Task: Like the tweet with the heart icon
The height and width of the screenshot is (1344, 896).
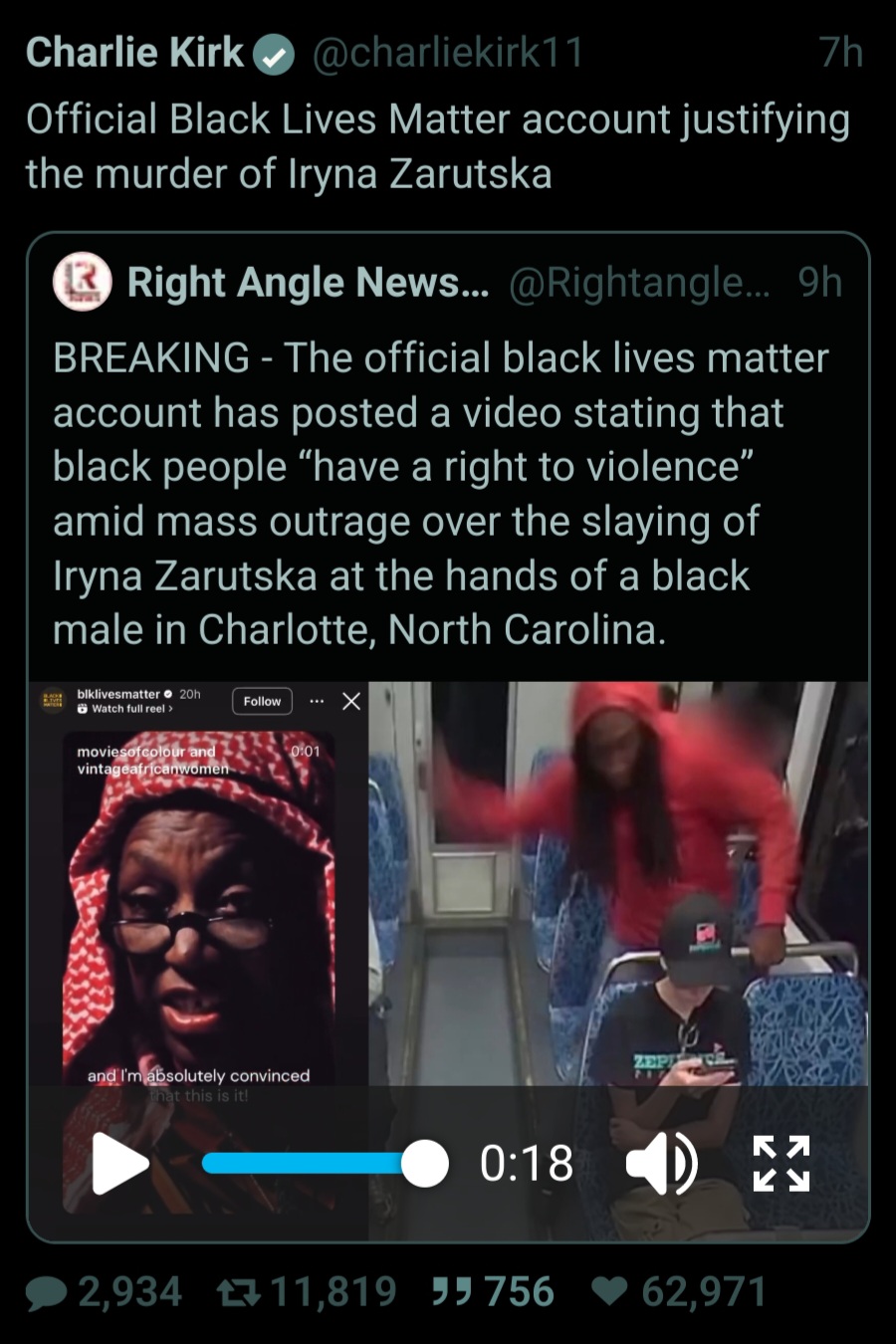Action: click(610, 1291)
